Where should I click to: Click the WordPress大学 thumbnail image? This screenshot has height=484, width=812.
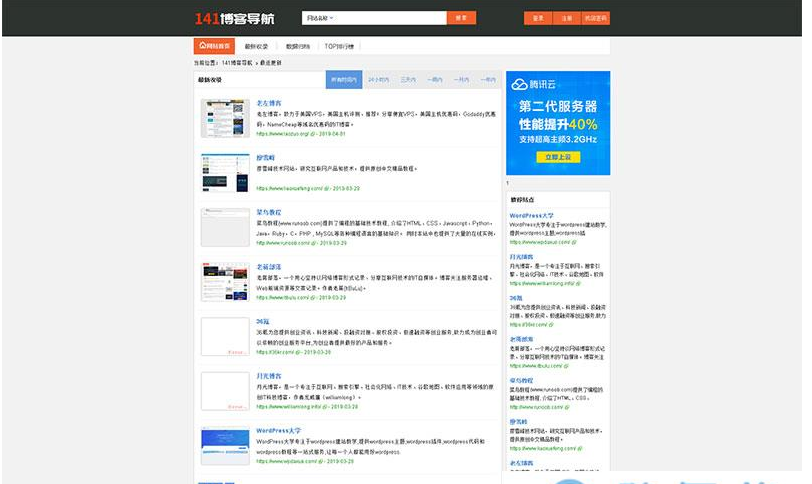pos(224,445)
